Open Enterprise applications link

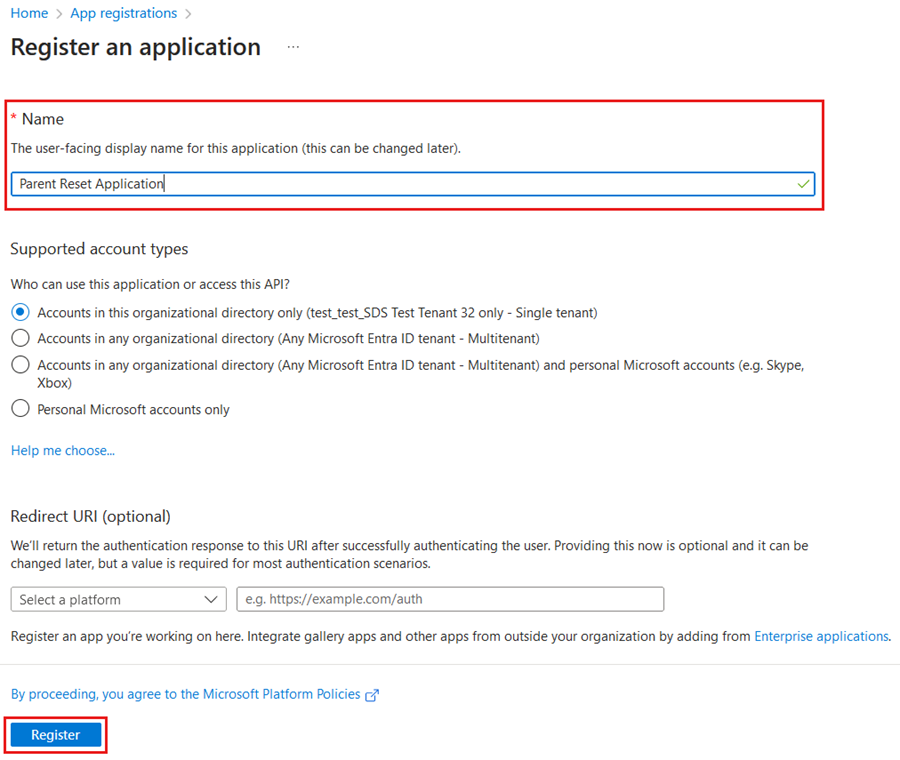[x=821, y=636]
